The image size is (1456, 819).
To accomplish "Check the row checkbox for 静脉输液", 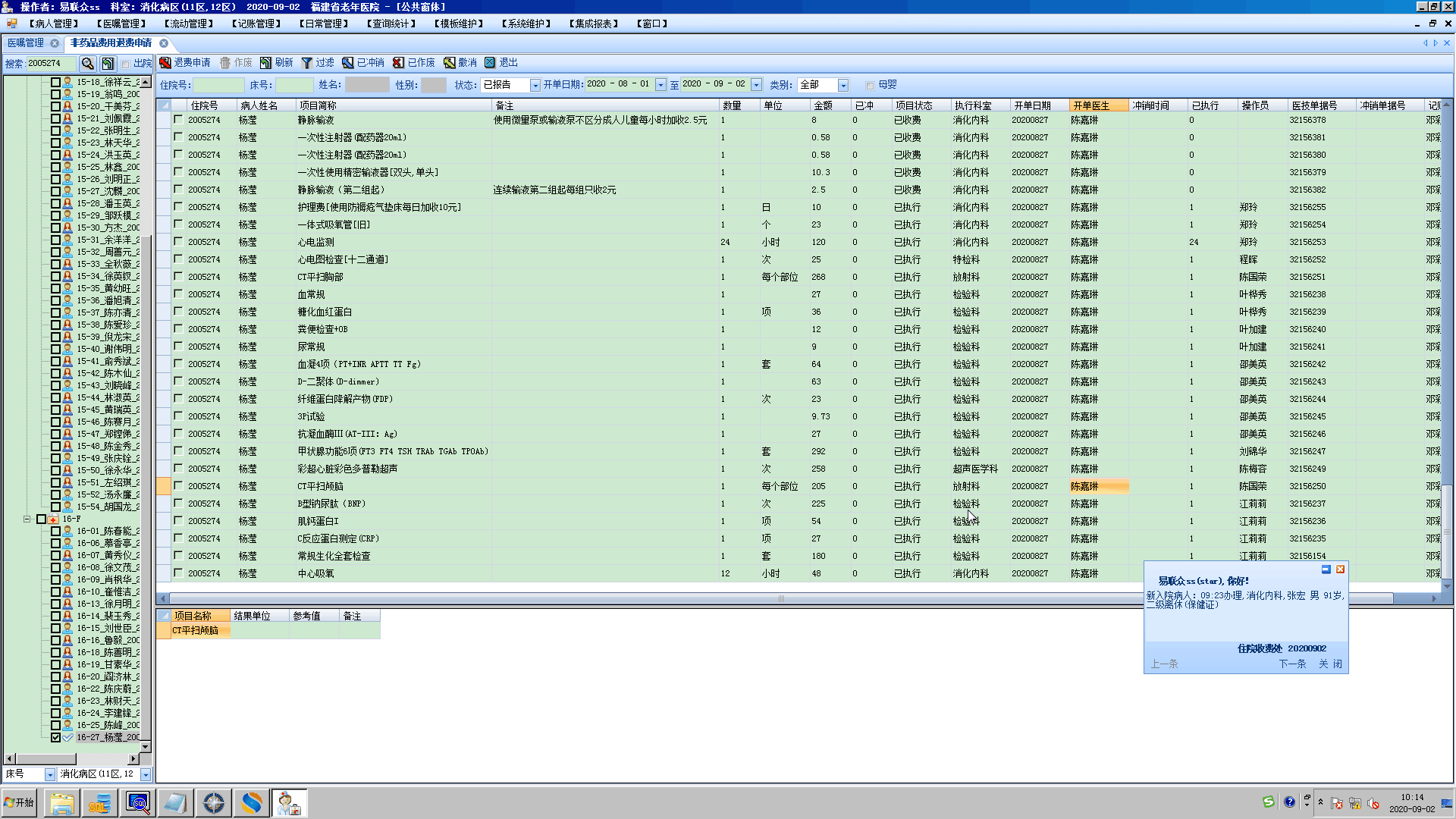I will [x=177, y=120].
